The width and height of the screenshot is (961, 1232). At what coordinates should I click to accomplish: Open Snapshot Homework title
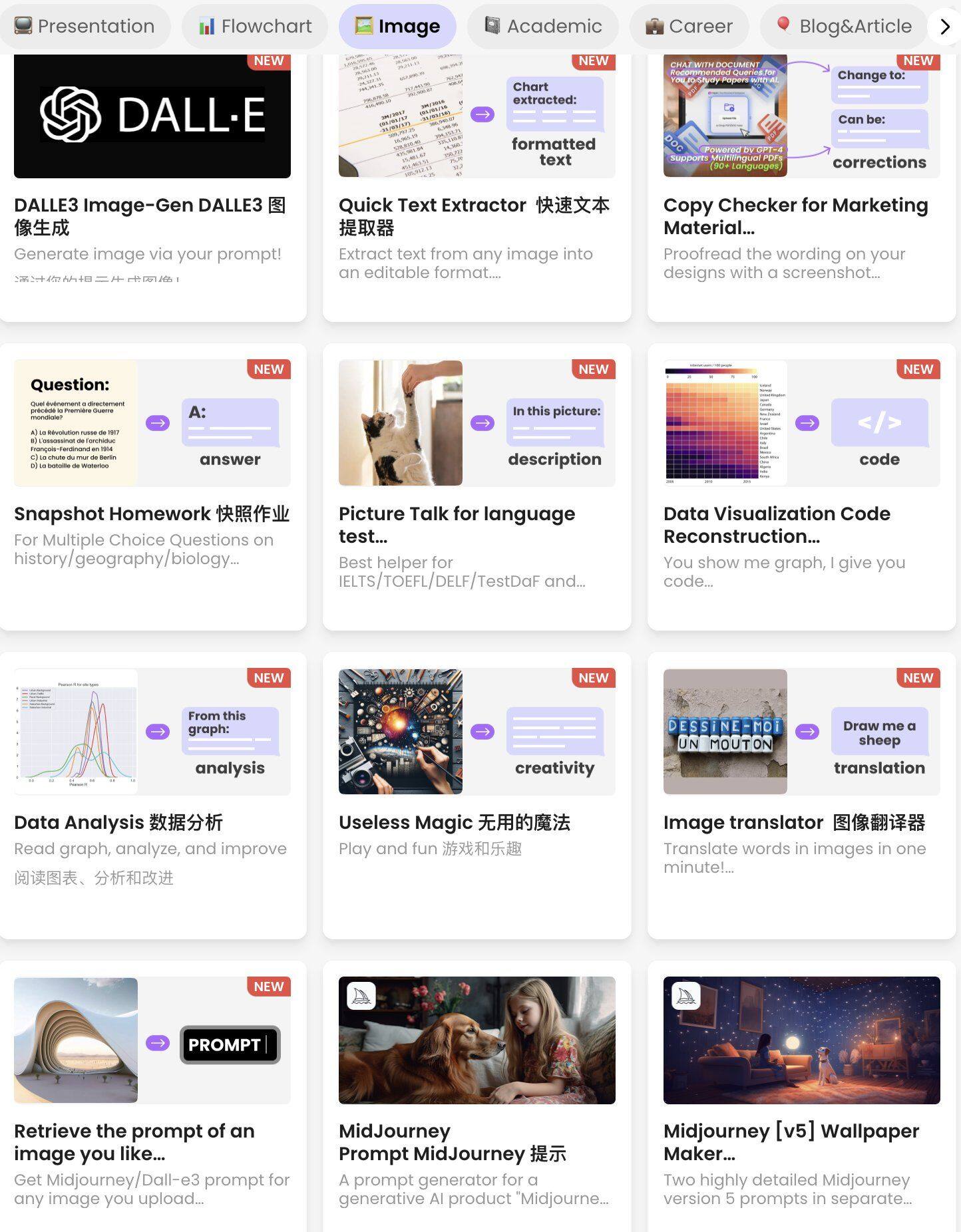152,514
